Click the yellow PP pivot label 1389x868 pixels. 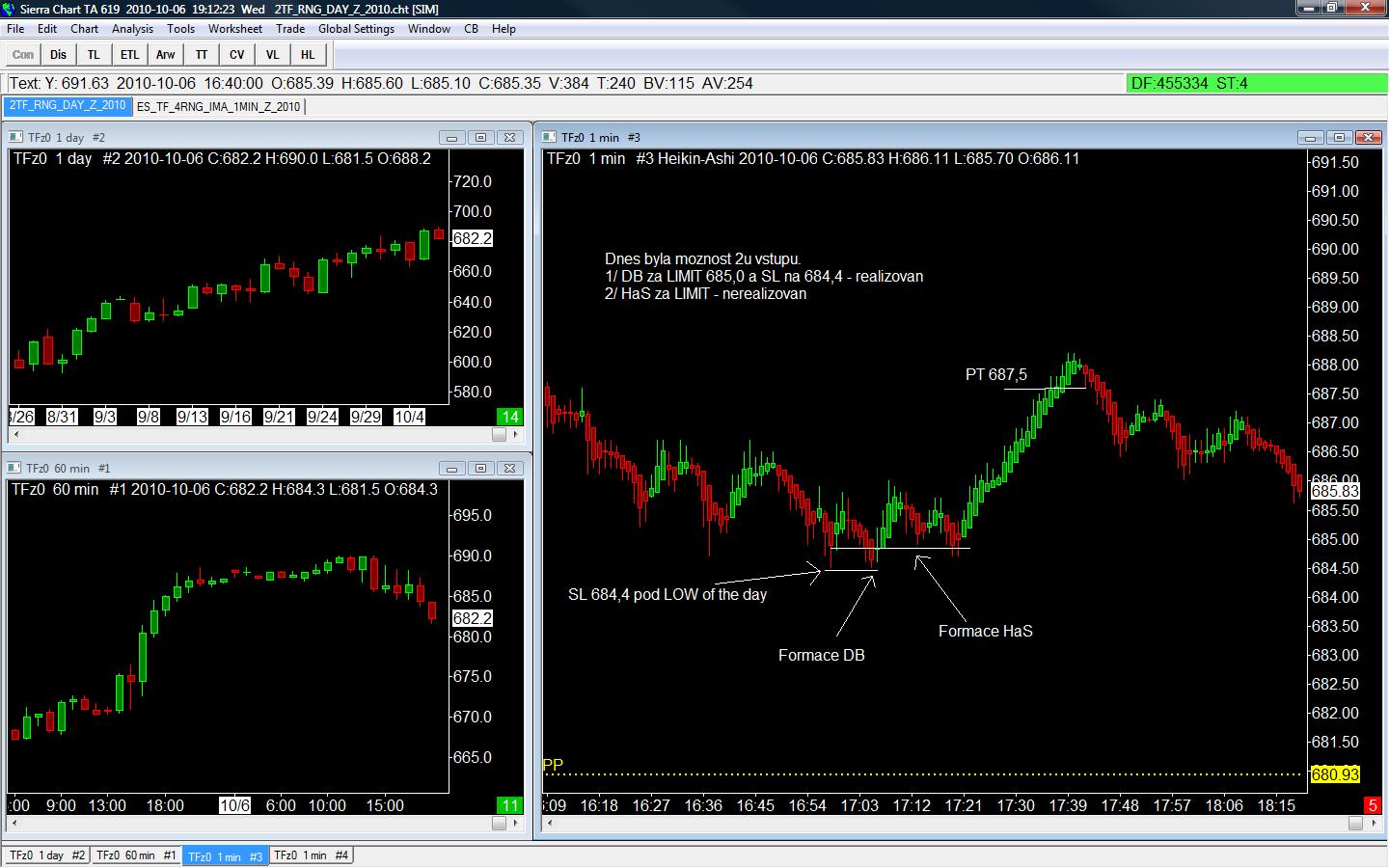pos(553,765)
